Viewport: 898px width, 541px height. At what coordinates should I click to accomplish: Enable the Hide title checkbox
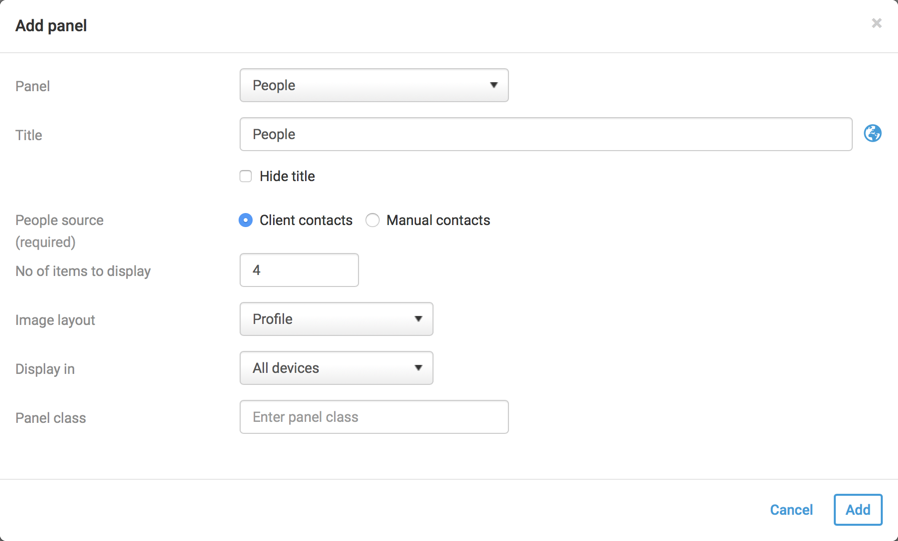(246, 176)
